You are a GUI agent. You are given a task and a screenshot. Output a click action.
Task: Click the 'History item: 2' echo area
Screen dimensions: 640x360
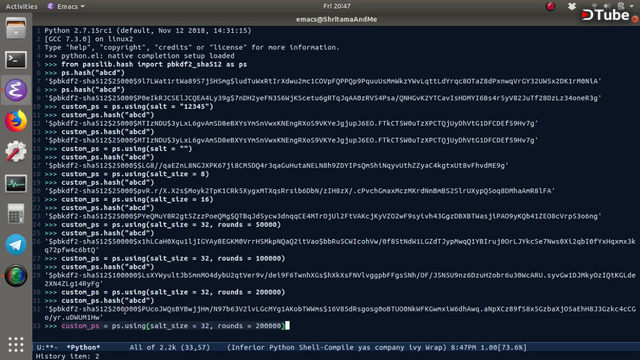(68, 356)
